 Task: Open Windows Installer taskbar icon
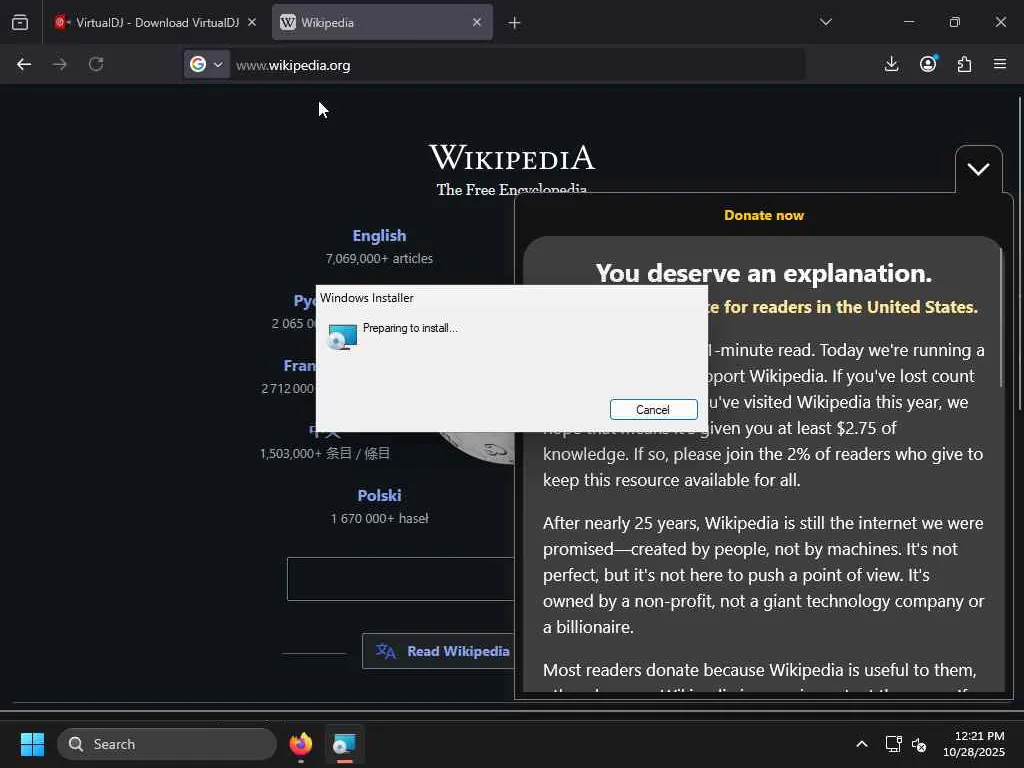pos(344,744)
